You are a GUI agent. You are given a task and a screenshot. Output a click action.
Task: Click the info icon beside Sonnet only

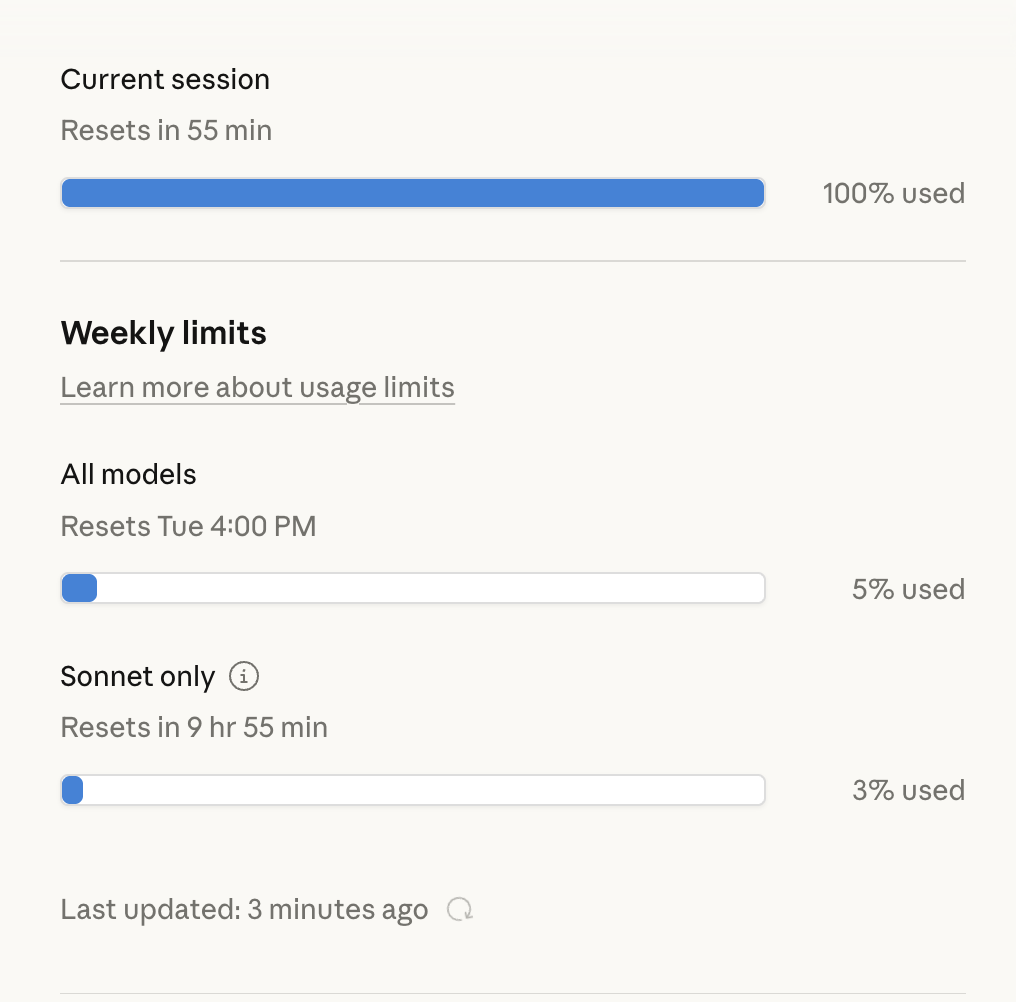click(x=244, y=677)
